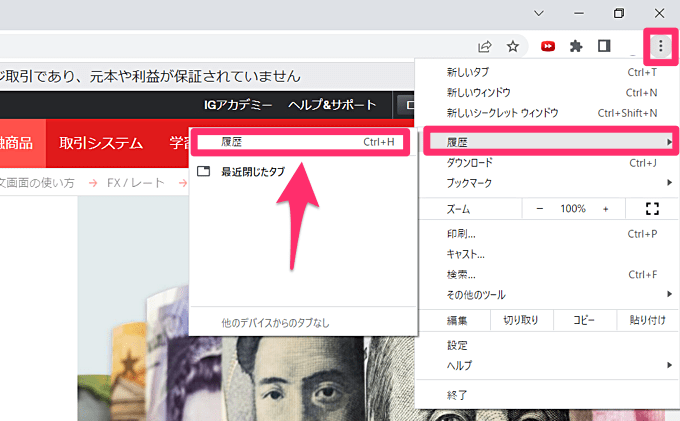Click the 取引システム navigation tab

(101, 143)
